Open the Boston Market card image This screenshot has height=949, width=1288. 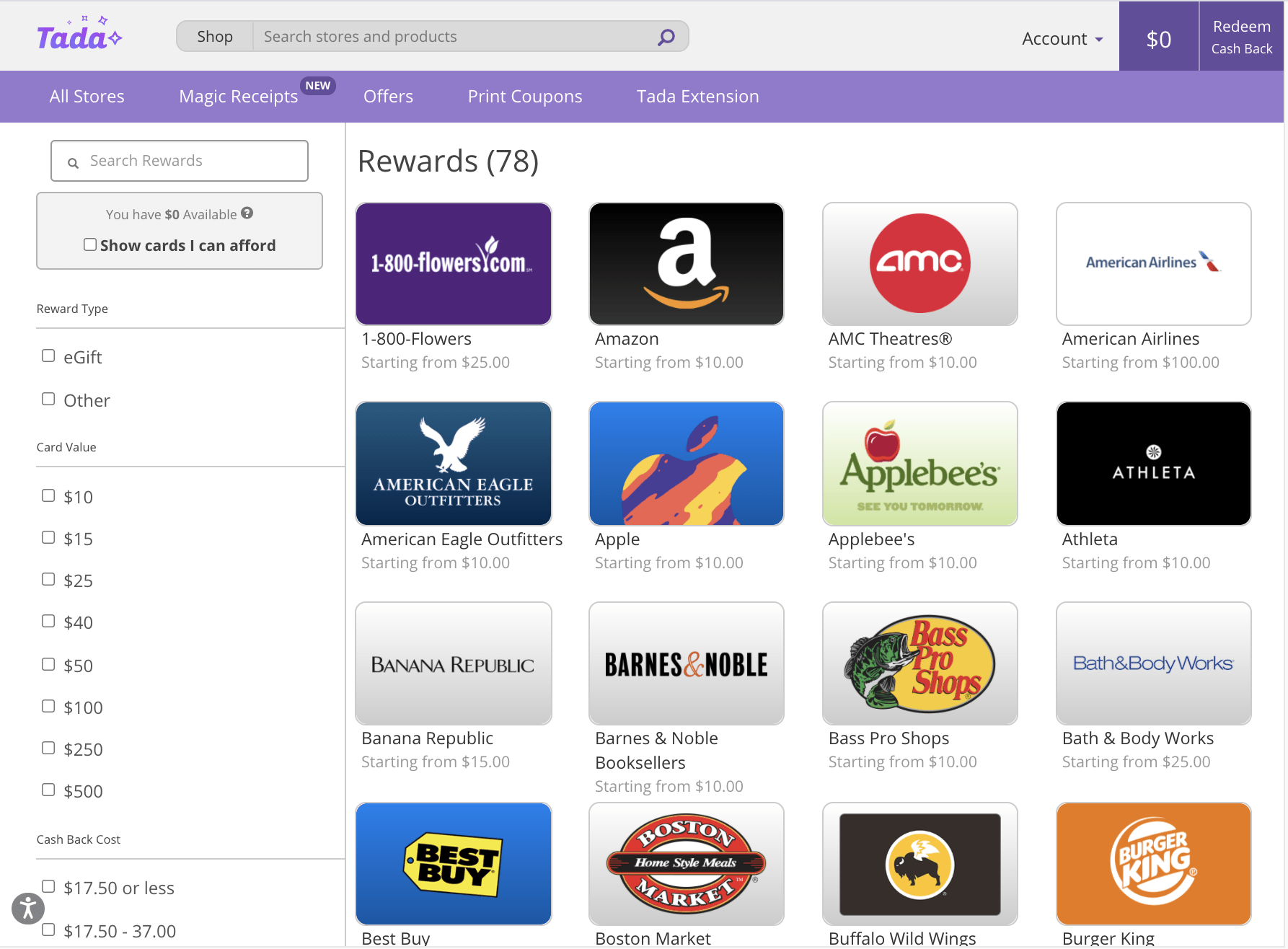coord(687,864)
